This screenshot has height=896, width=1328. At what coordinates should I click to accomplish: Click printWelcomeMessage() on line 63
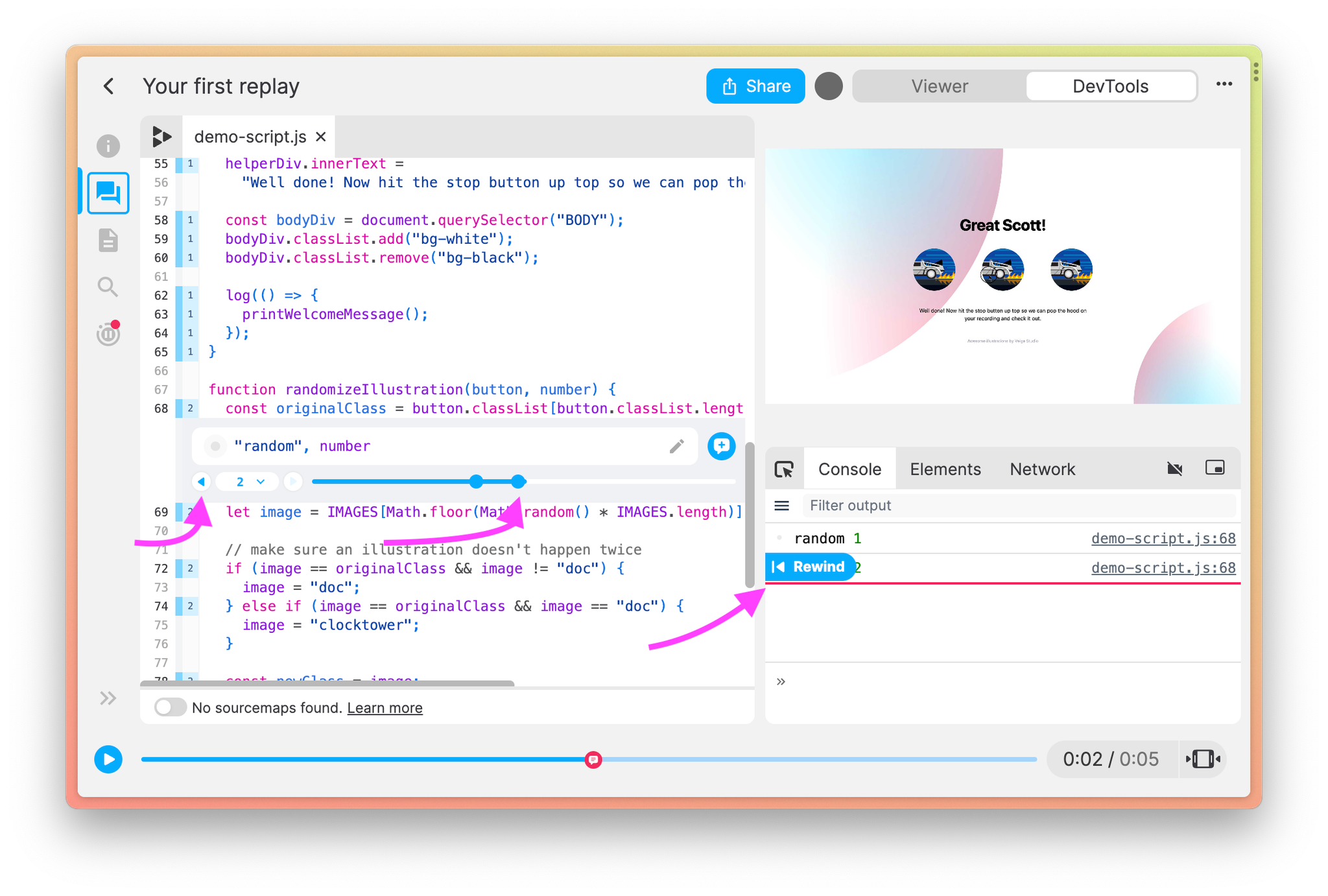pos(335,314)
